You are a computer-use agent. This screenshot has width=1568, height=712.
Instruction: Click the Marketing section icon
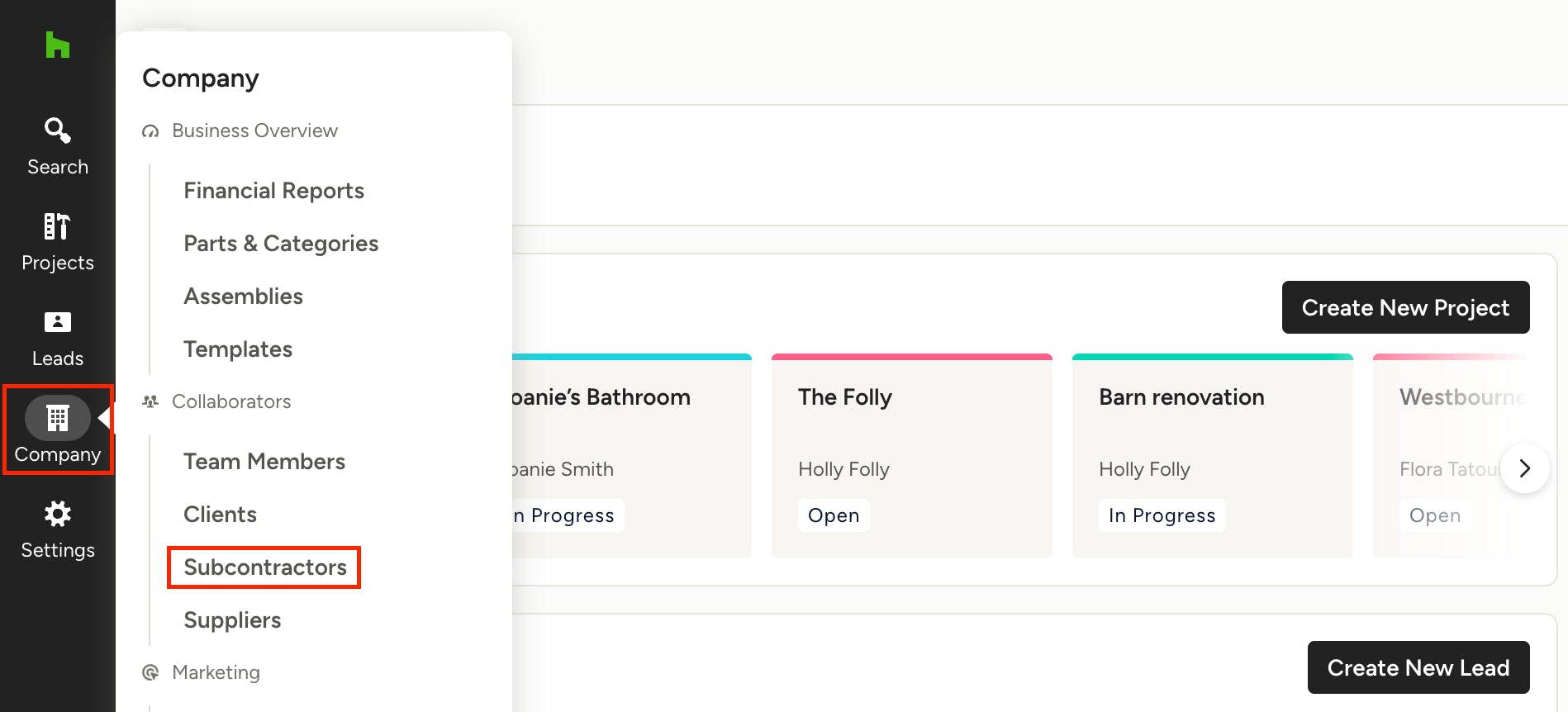point(150,672)
